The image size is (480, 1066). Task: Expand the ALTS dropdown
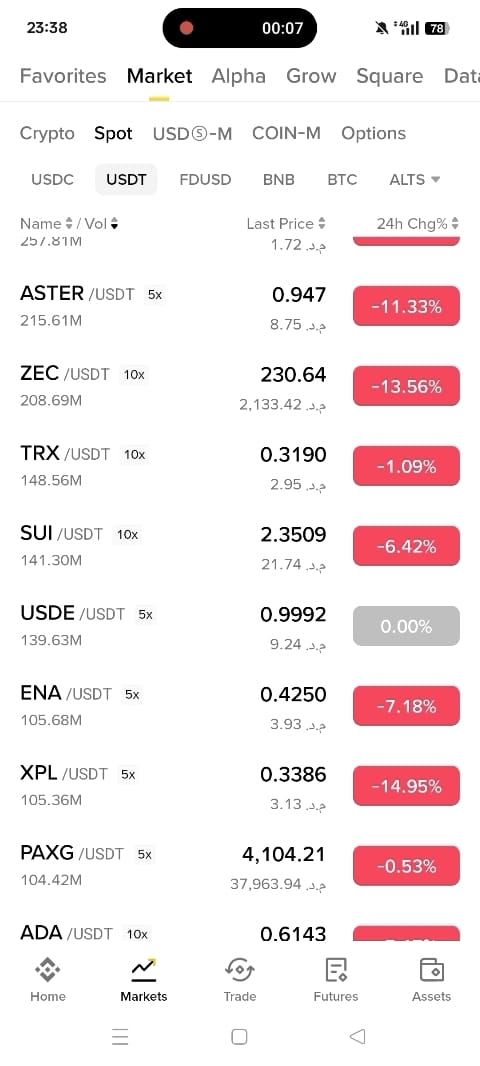point(415,179)
